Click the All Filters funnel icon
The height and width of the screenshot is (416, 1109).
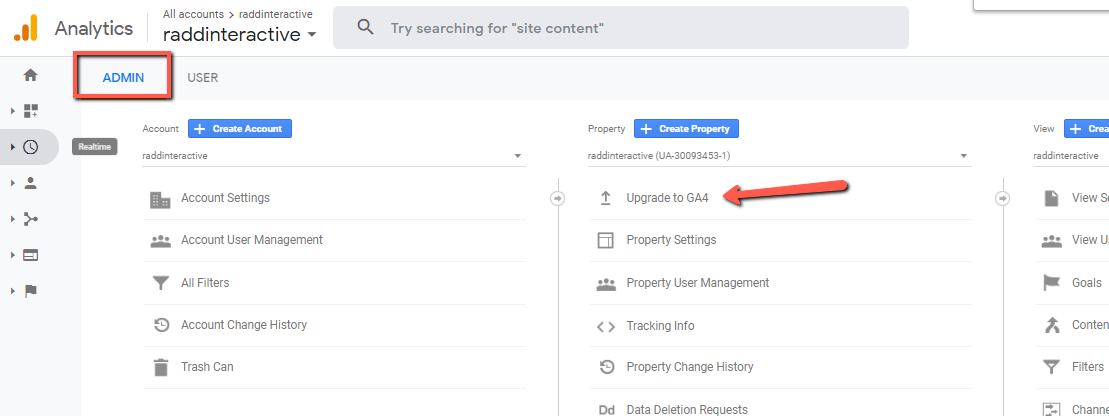pos(160,283)
